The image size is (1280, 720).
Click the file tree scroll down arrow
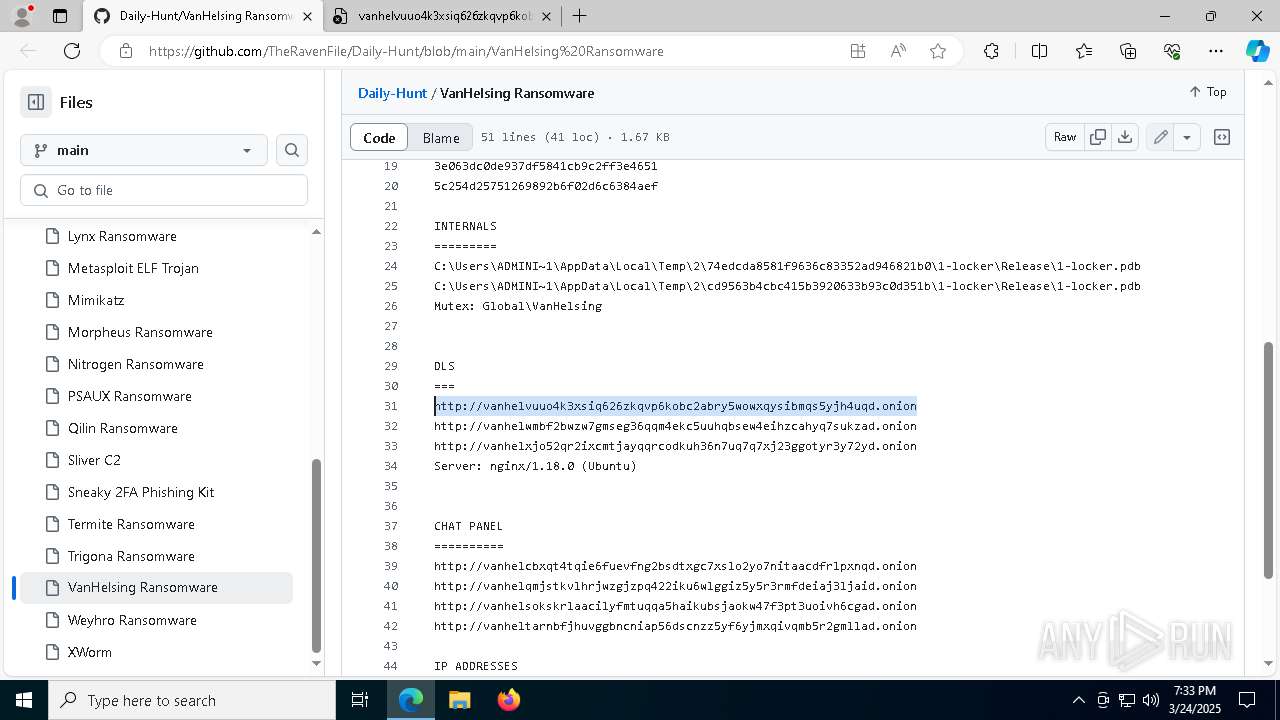pyautogui.click(x=316, y=663)
